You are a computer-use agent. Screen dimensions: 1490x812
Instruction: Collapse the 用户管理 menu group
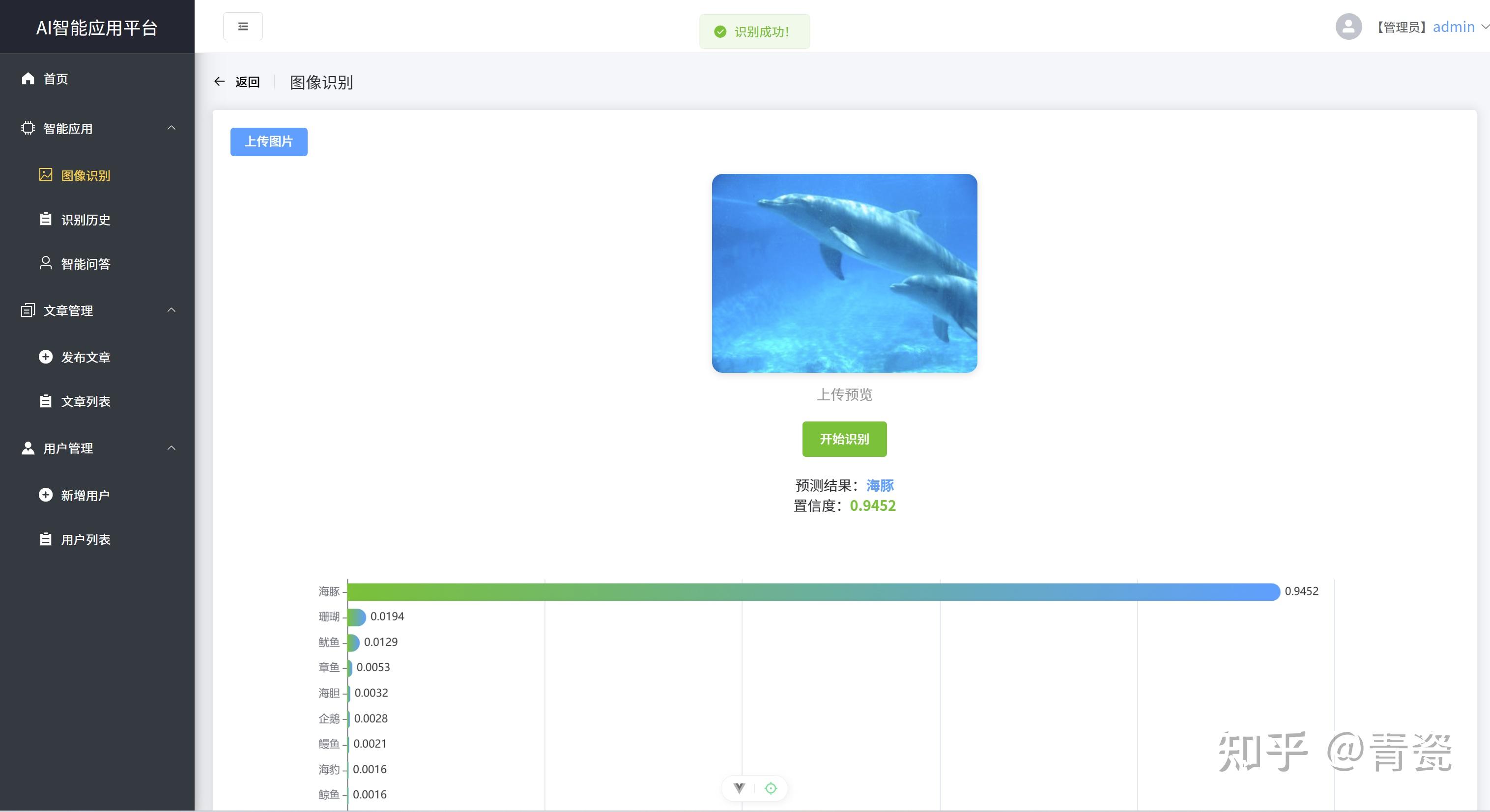coord(171,448)
